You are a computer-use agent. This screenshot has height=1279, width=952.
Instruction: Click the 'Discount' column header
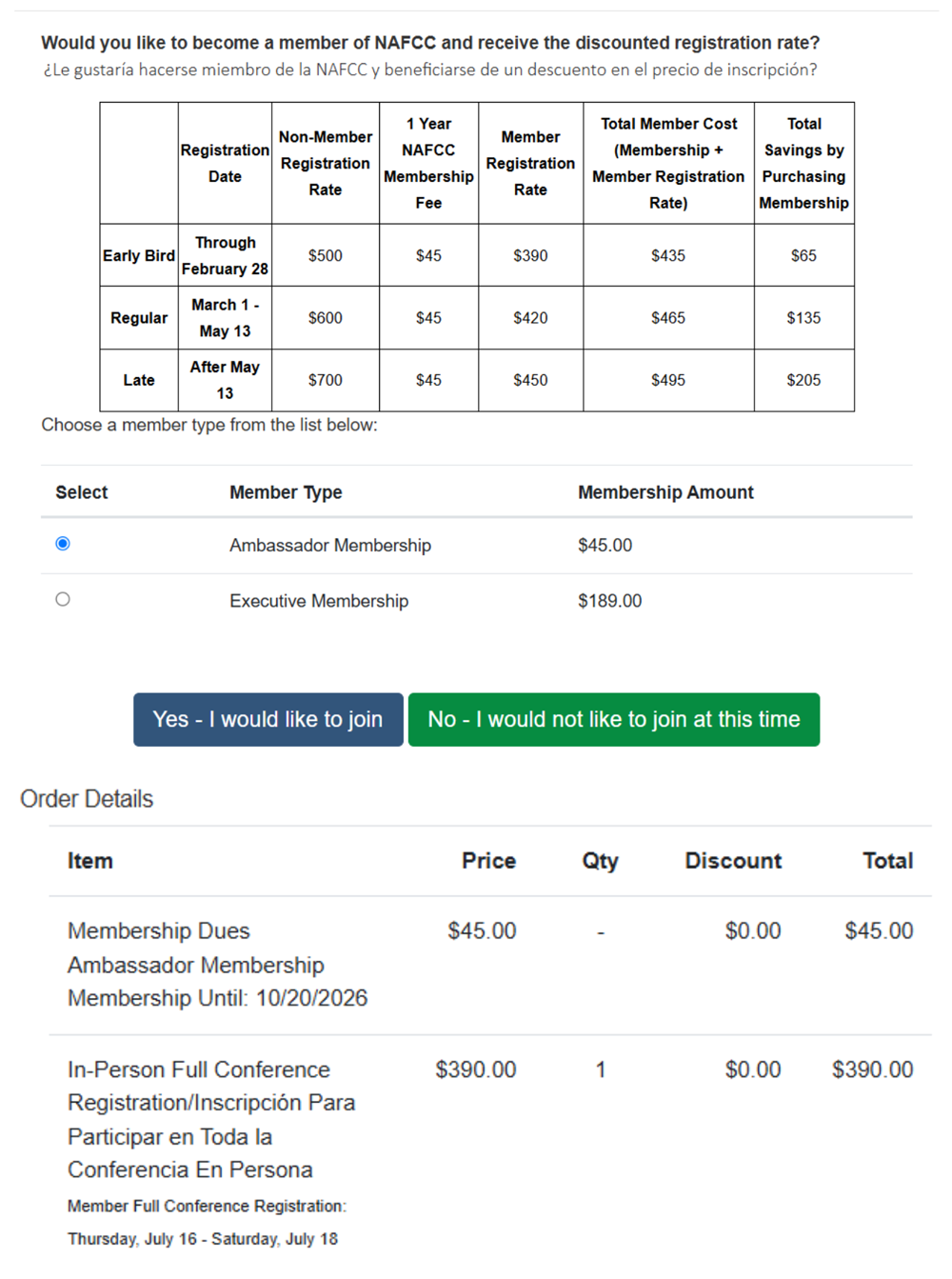point(733,861)
